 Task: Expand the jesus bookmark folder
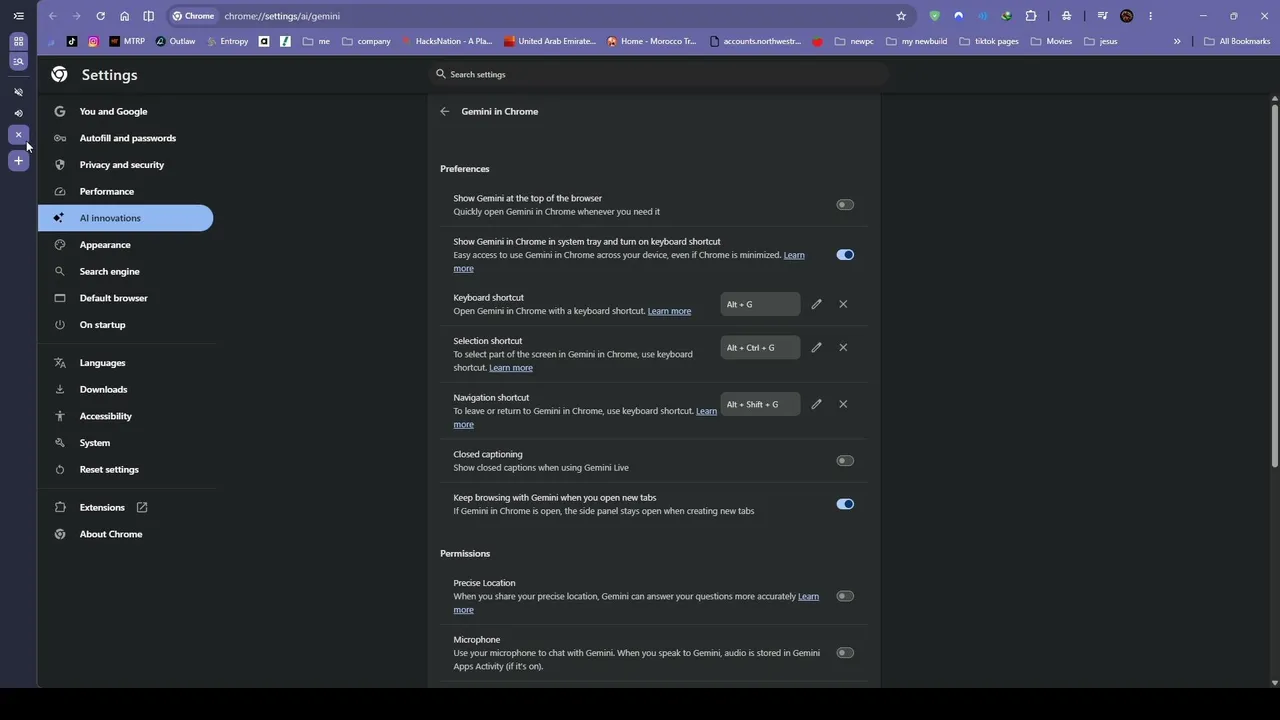point(1100,41)
